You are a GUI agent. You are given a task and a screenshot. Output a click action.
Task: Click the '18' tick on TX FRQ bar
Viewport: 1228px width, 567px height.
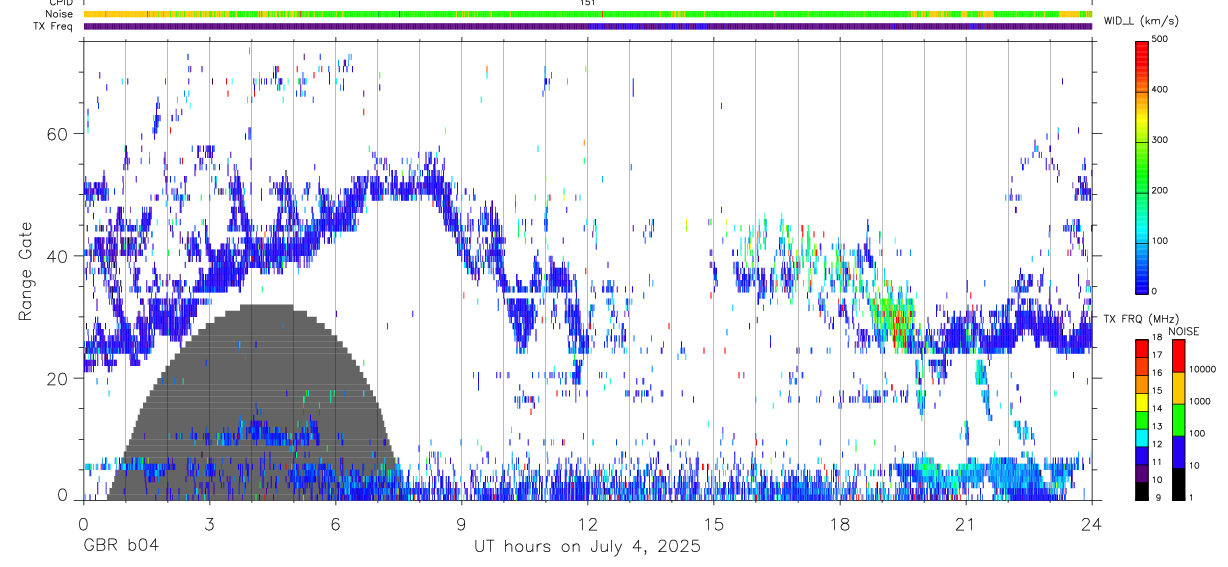pos(1158,338)
